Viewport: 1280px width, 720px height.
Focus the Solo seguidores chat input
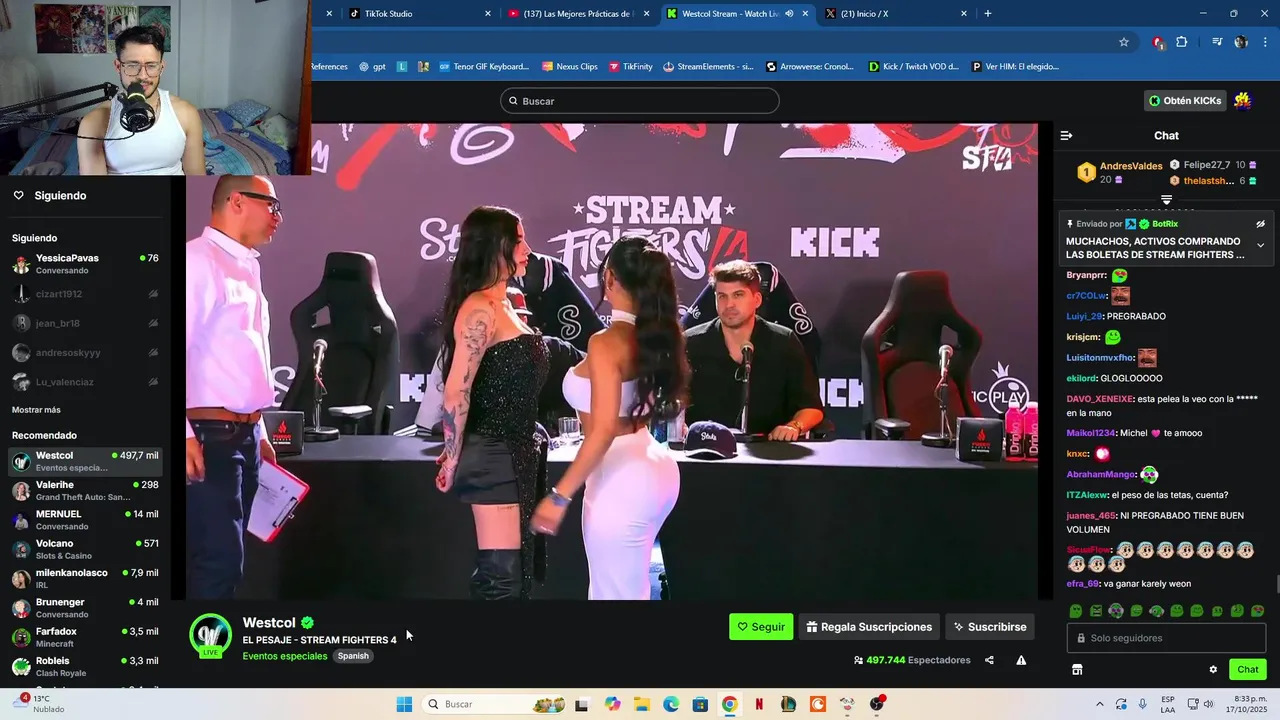pos(1166,638)
